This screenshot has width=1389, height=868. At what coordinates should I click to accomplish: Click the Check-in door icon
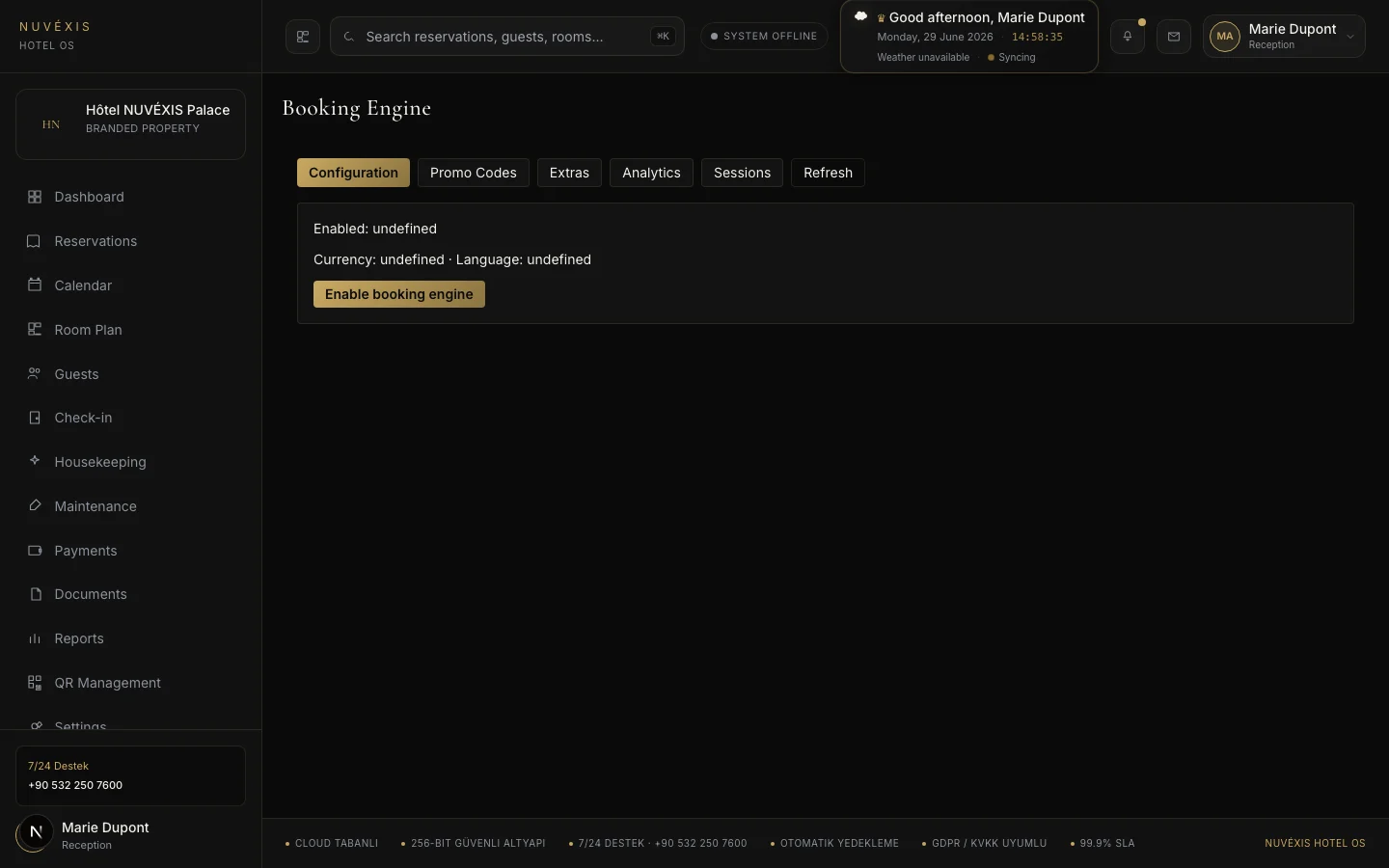click(35, 418)
